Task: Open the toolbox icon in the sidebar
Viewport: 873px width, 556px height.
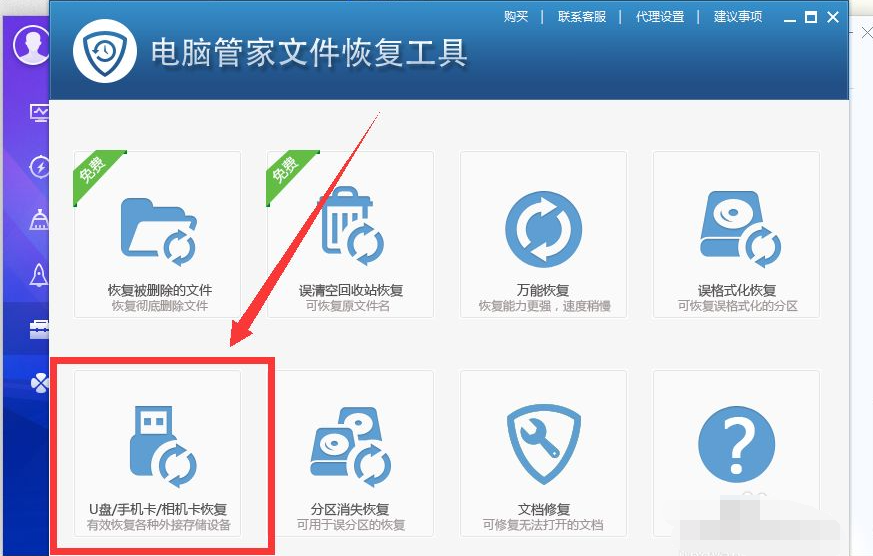Action: tap(40, 329)
